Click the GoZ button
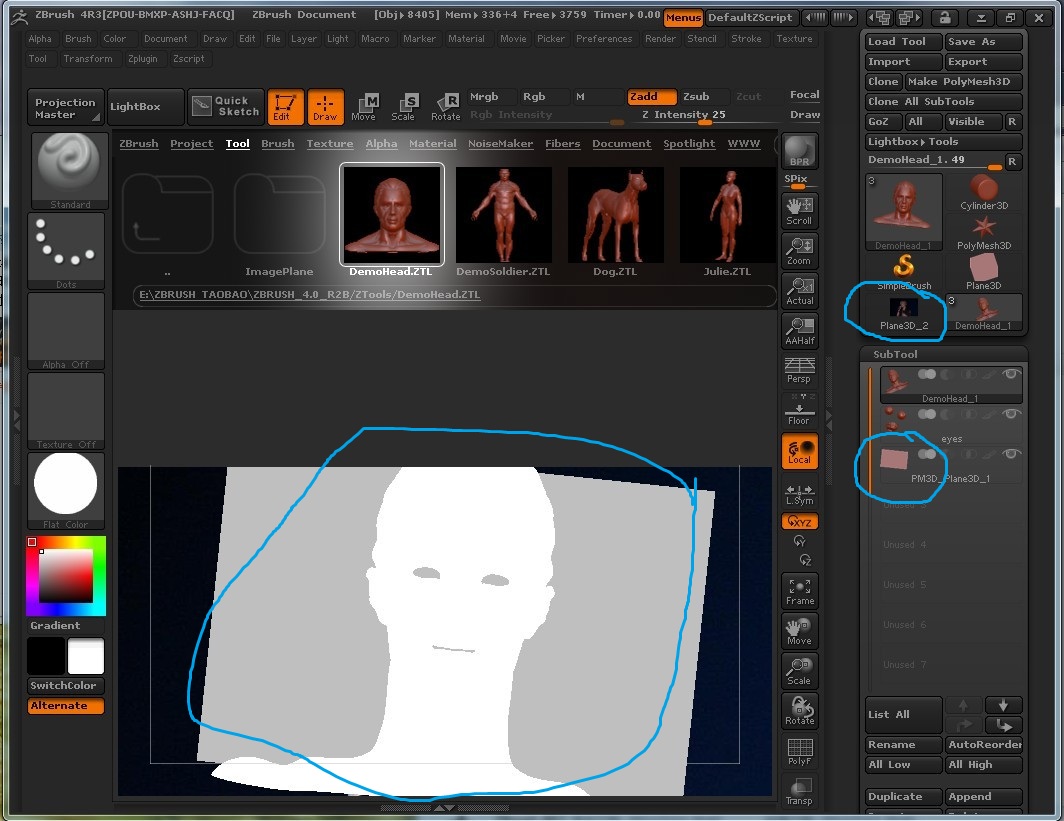This screenshot has height=821, width=1064. (x=884, y=121)
